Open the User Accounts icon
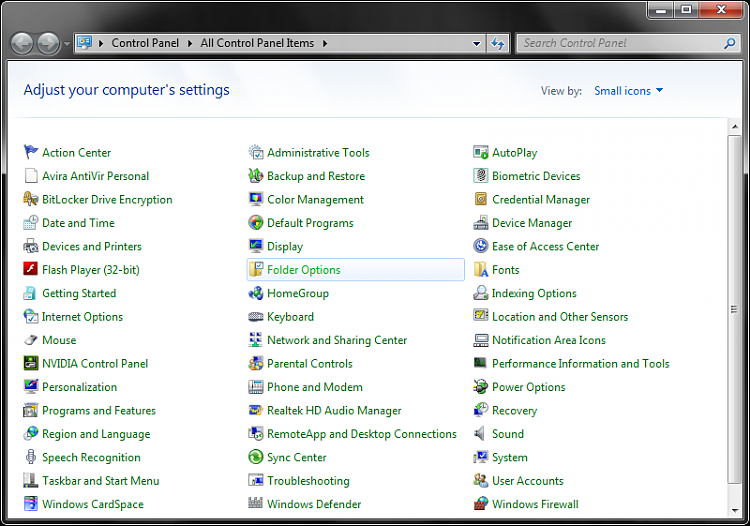The height and width of the screenshot is (526, 750). point(481,480)
